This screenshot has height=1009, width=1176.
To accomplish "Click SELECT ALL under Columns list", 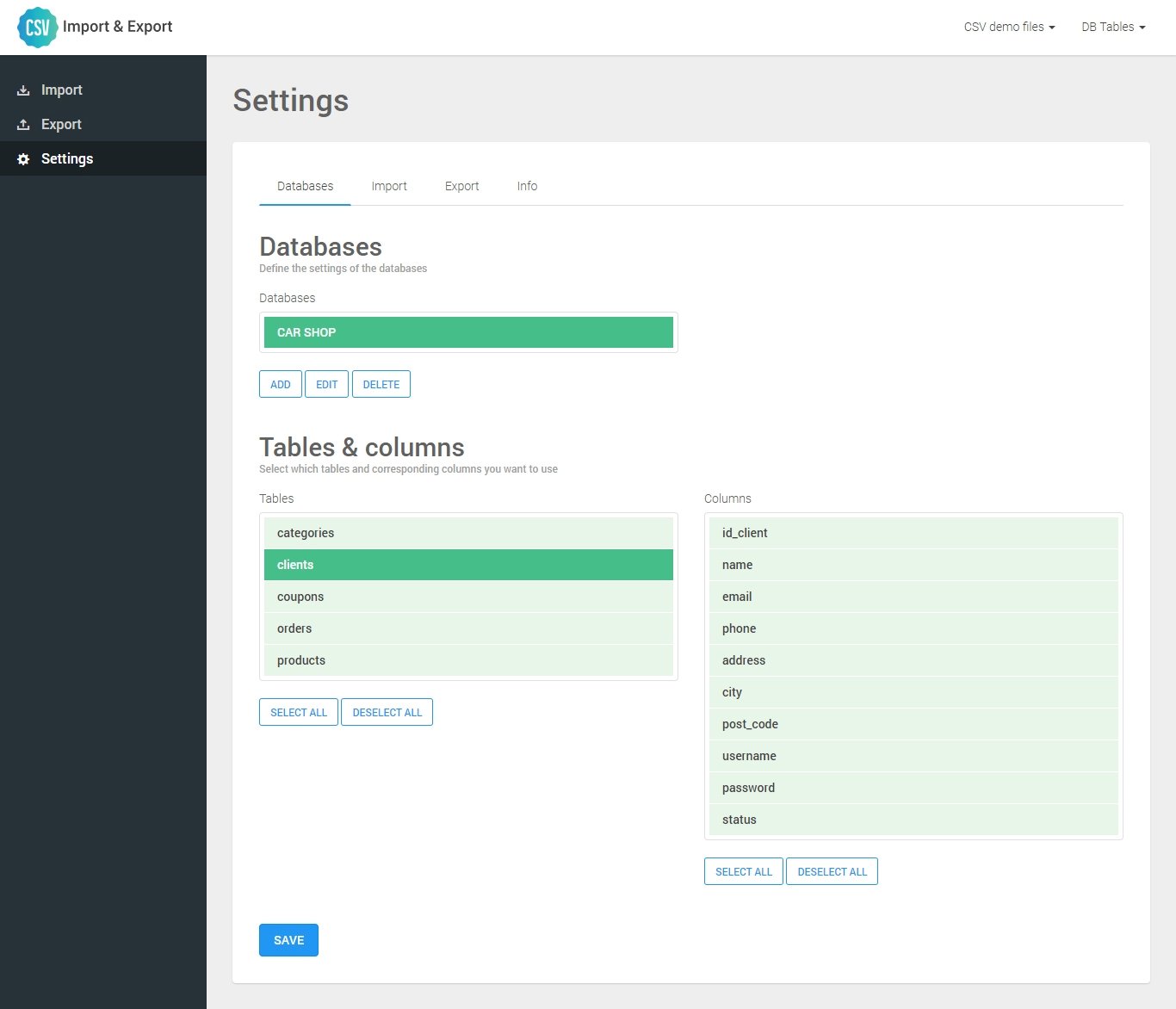I will click(x=744, y=872).
